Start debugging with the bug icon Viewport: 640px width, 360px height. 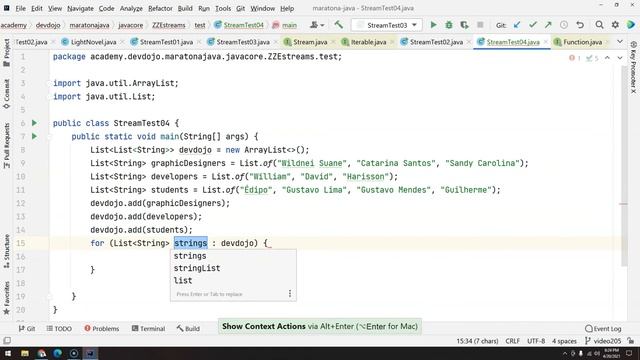[449, 25]
